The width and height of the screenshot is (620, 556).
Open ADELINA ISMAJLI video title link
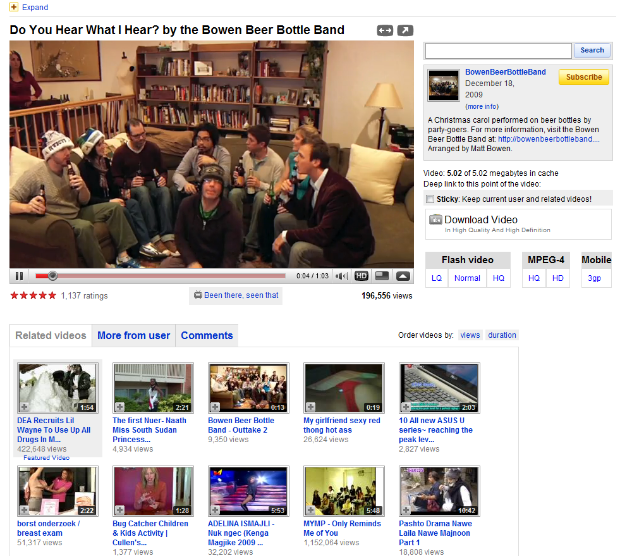(x=241, y=533)
